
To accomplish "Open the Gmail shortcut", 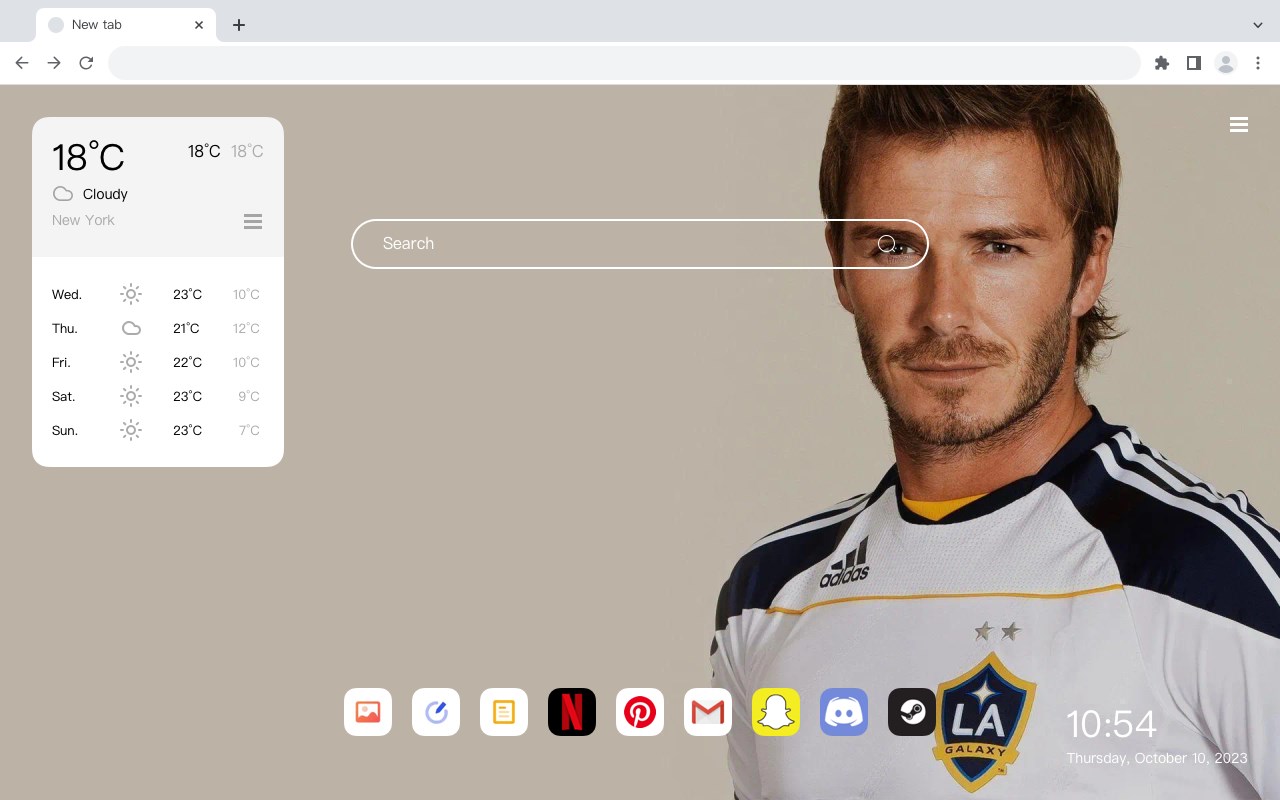I will coord(708,712).
